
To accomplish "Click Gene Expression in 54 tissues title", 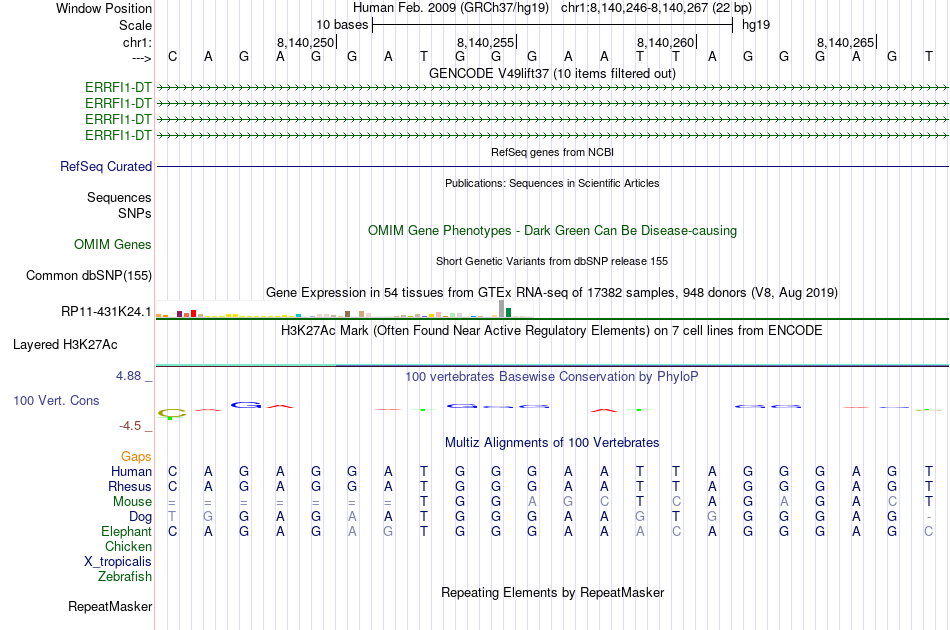I will 552,293.
